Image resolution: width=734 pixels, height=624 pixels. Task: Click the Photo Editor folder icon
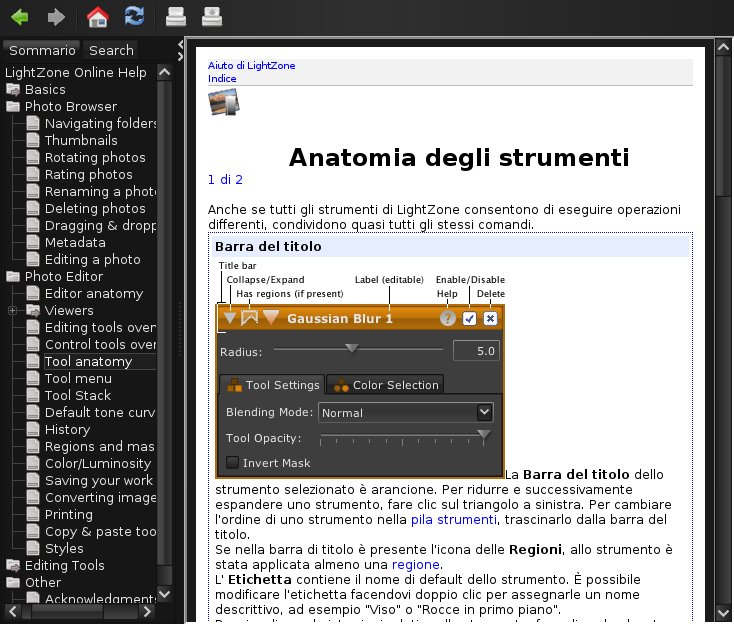click(x=13, y=276)
